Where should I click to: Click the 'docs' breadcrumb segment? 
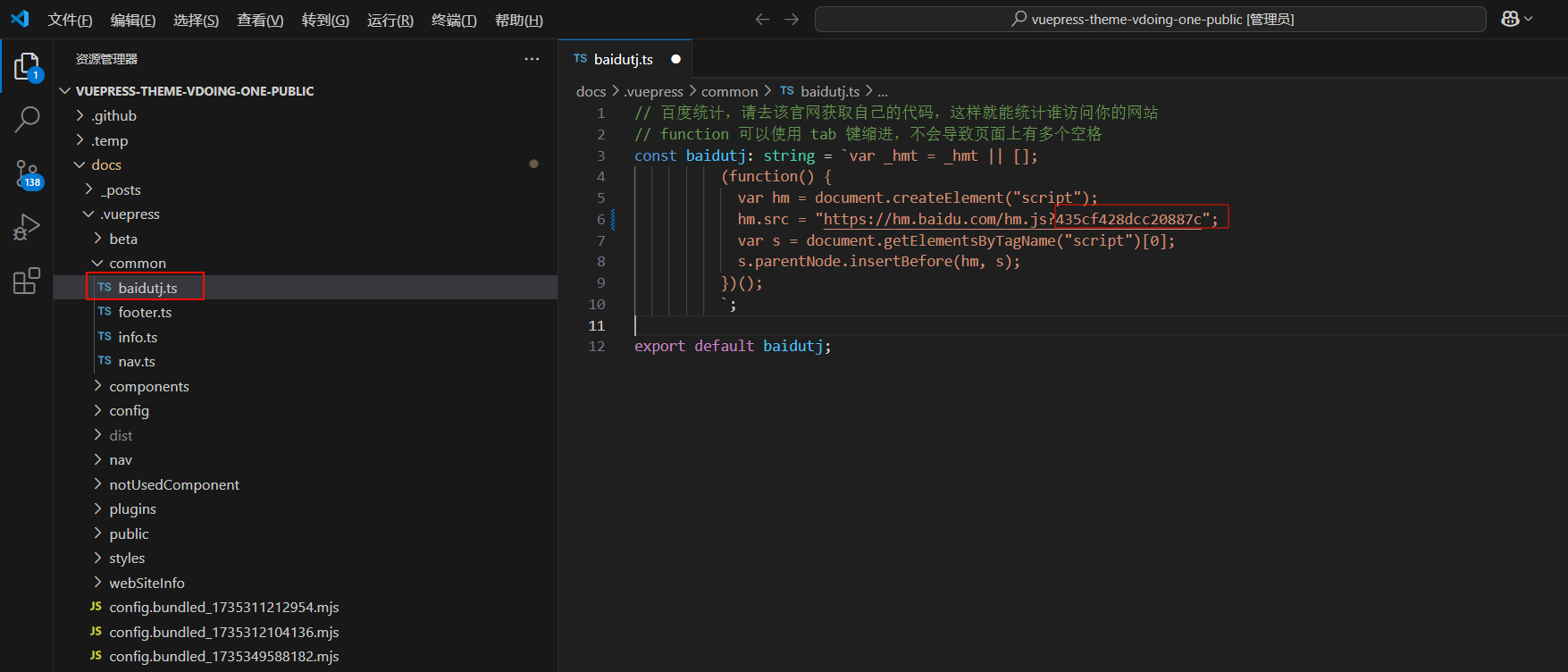pyautogui.click(x=591, y=91)
